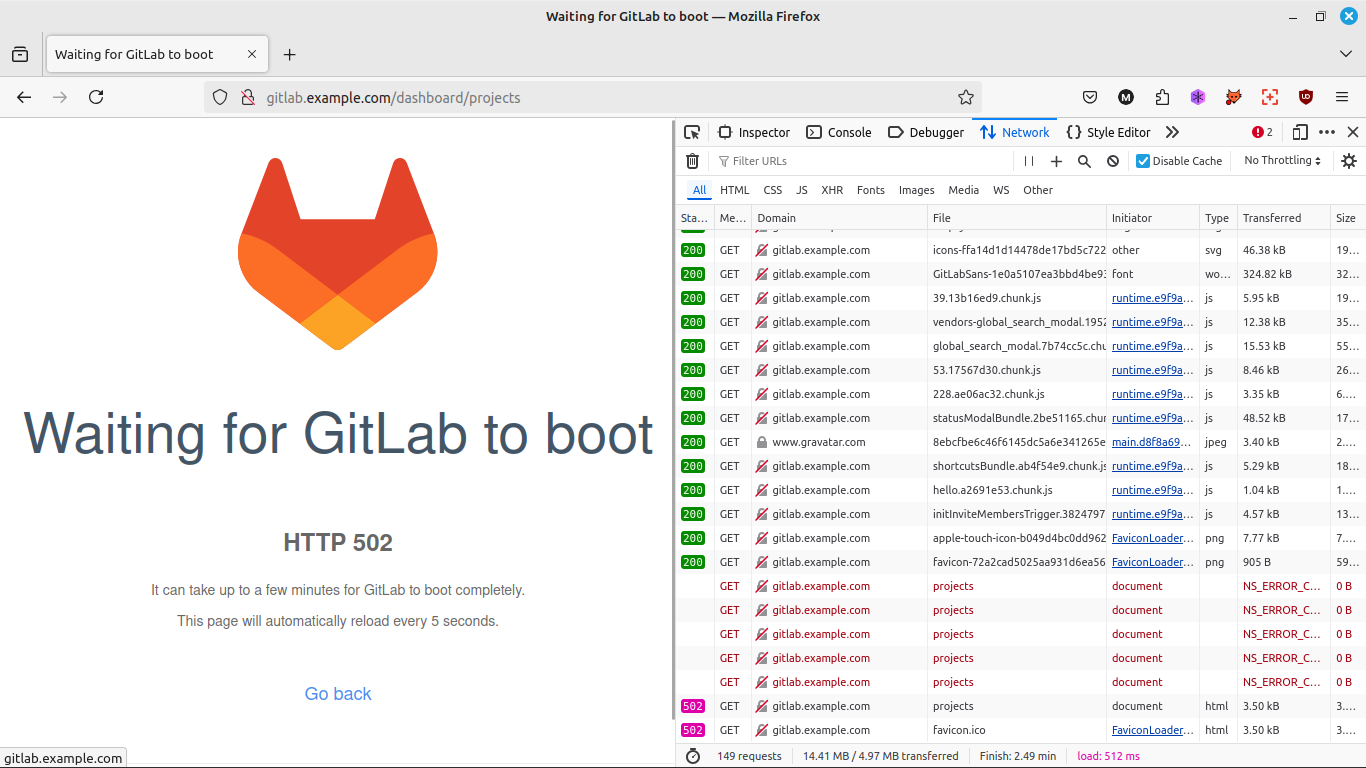
Task: Switch to the Debugger tab
Action: click(x=926, y=132)
